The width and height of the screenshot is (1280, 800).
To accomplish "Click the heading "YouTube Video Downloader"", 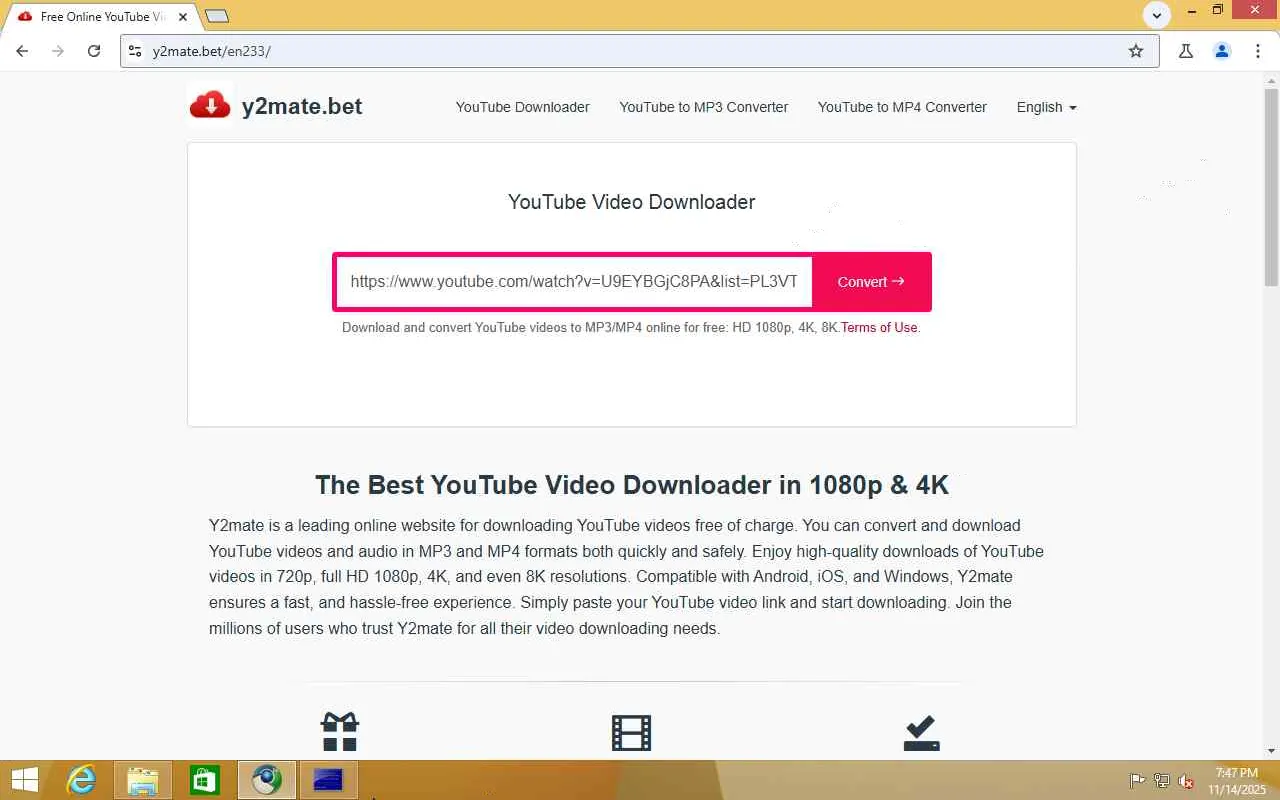I will [x=632, y=202].
